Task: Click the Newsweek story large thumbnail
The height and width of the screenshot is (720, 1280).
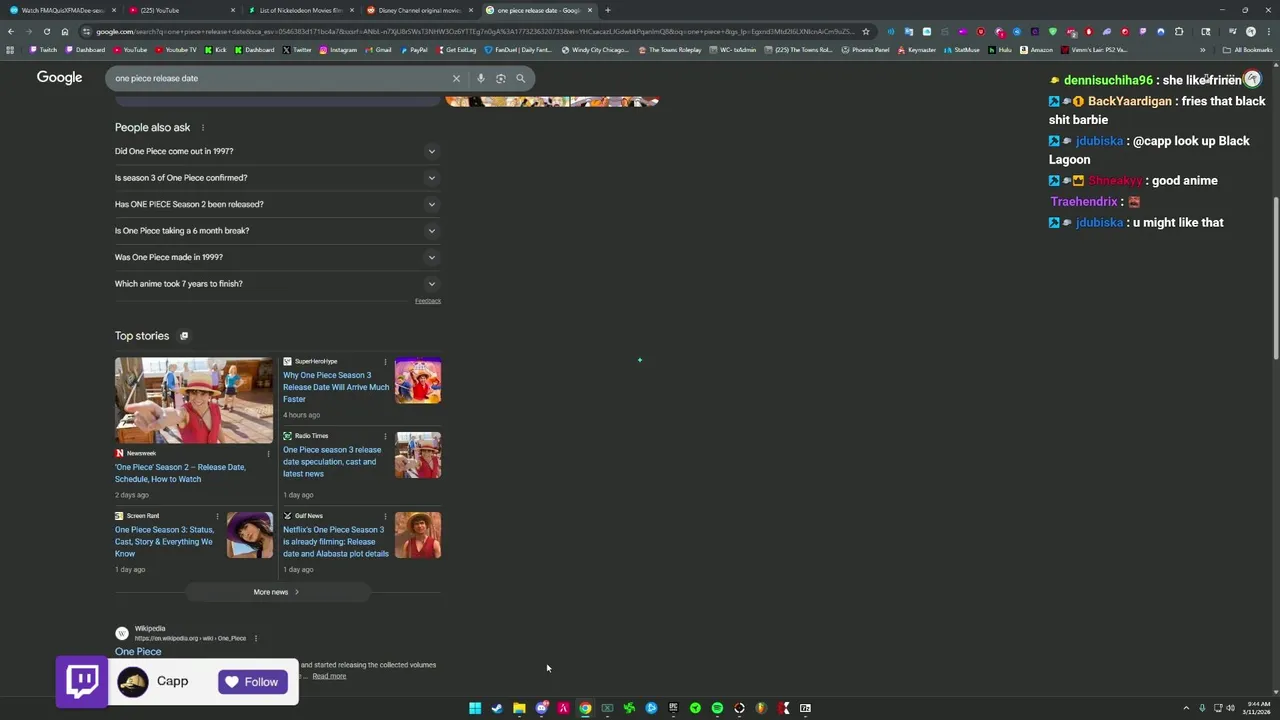Action: pyautogui.click(x=194, y=400)
